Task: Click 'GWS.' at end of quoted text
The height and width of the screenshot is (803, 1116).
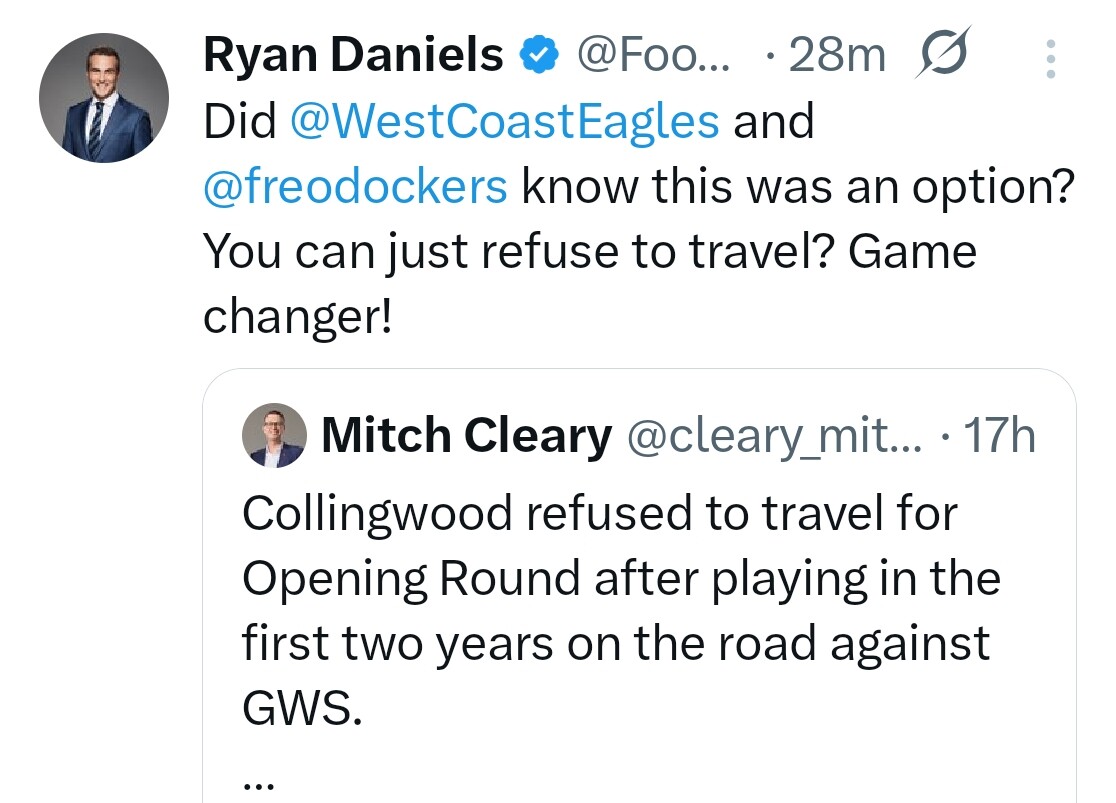Action: click(x=298, y=709)
